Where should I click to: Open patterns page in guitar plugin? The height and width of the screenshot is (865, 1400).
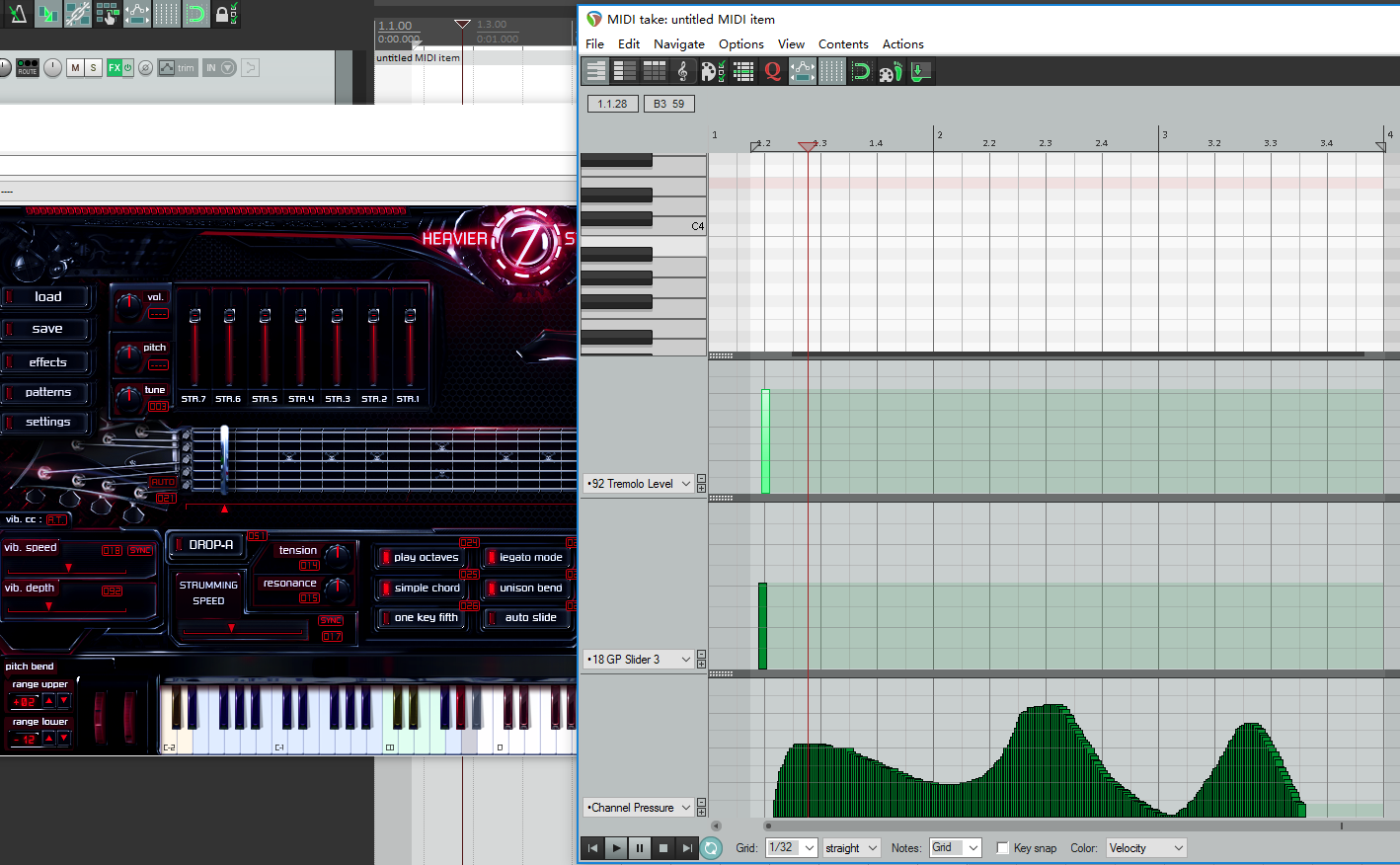(47, 392)
